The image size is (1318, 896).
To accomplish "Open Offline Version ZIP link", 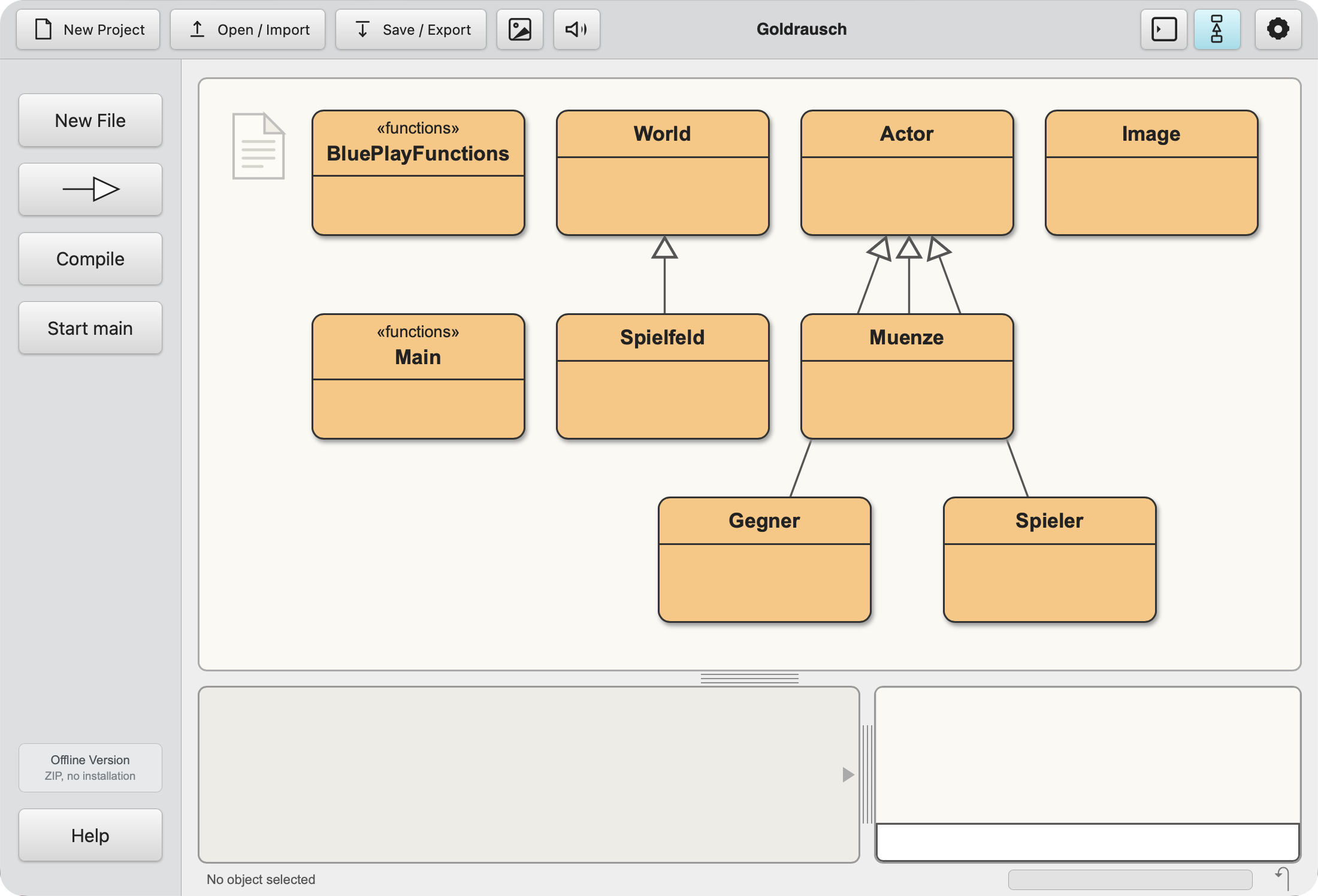I will tap(90, 768).
